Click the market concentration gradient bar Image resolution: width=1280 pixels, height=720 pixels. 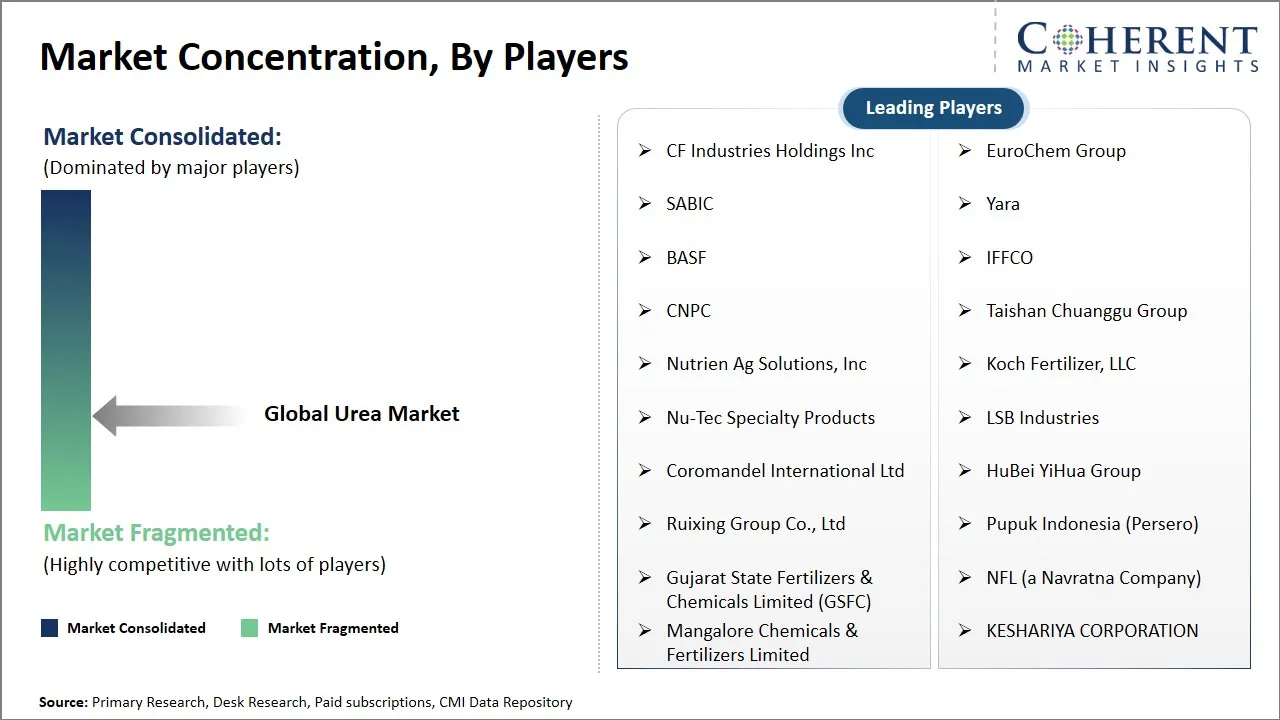(x=66, y=350)
